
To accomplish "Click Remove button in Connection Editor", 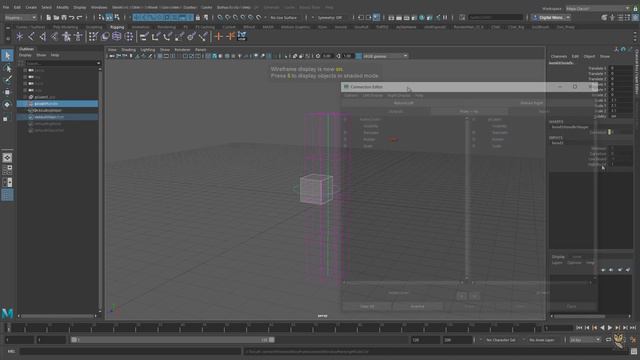I will coord(417,306).
